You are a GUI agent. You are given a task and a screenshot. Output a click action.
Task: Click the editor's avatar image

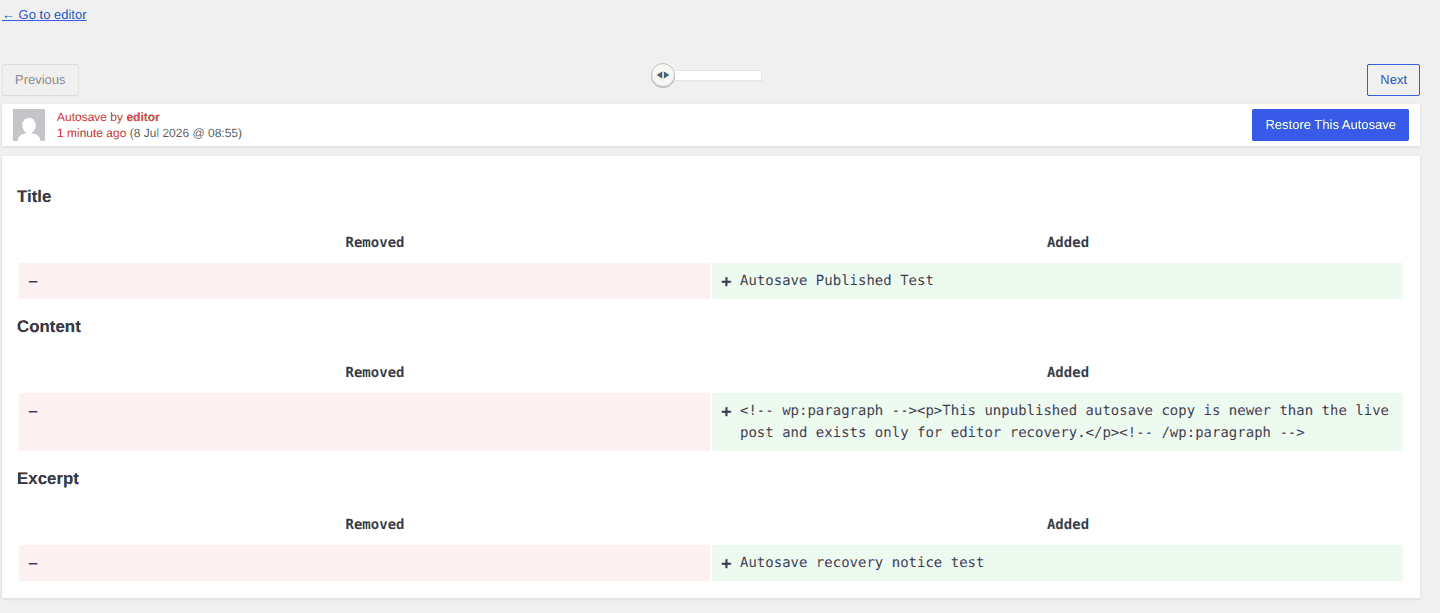(x=29, y=125)
